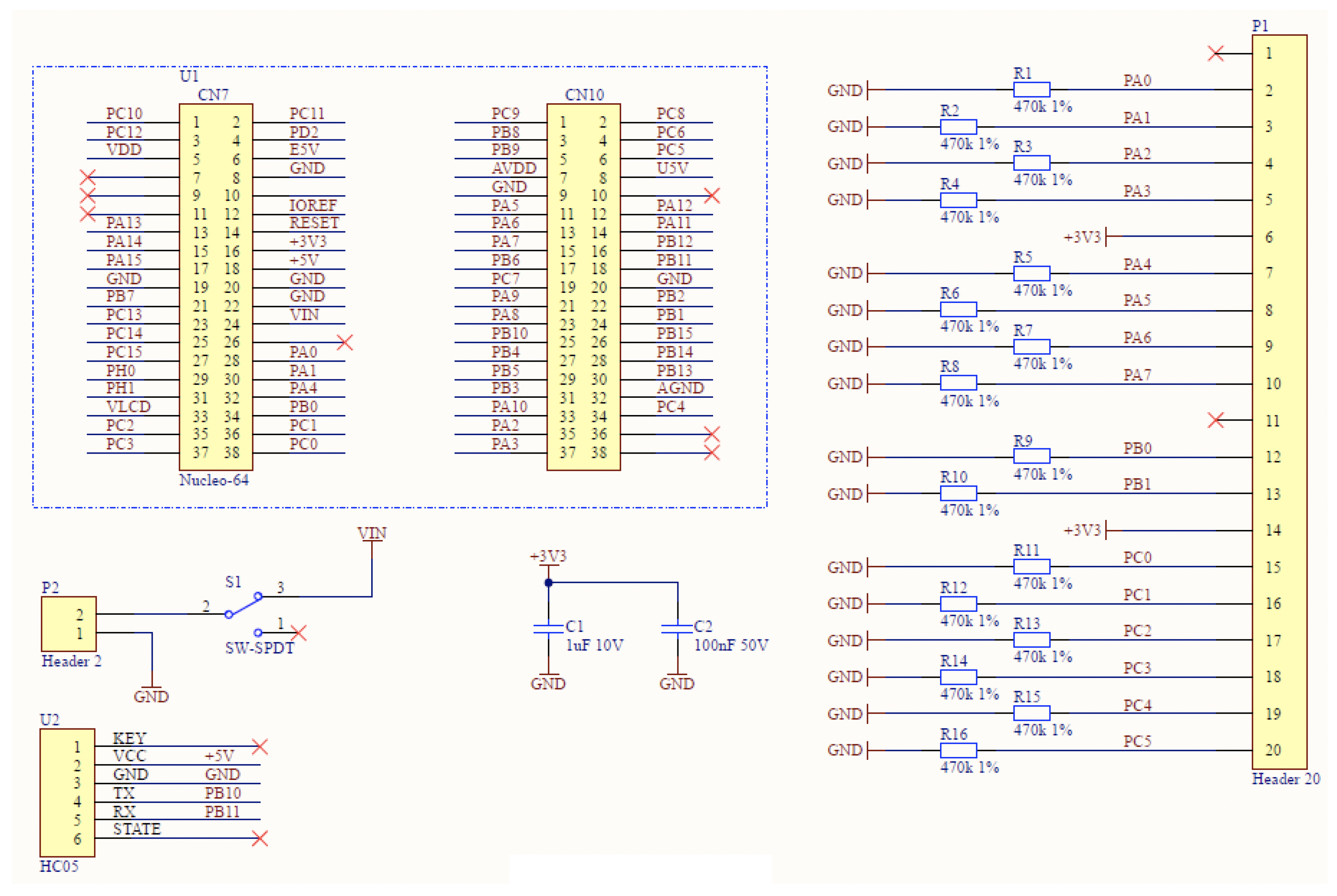Click the no-connect cross near PA12
Screen dimensions: 1337x896
tap(712, 195)
